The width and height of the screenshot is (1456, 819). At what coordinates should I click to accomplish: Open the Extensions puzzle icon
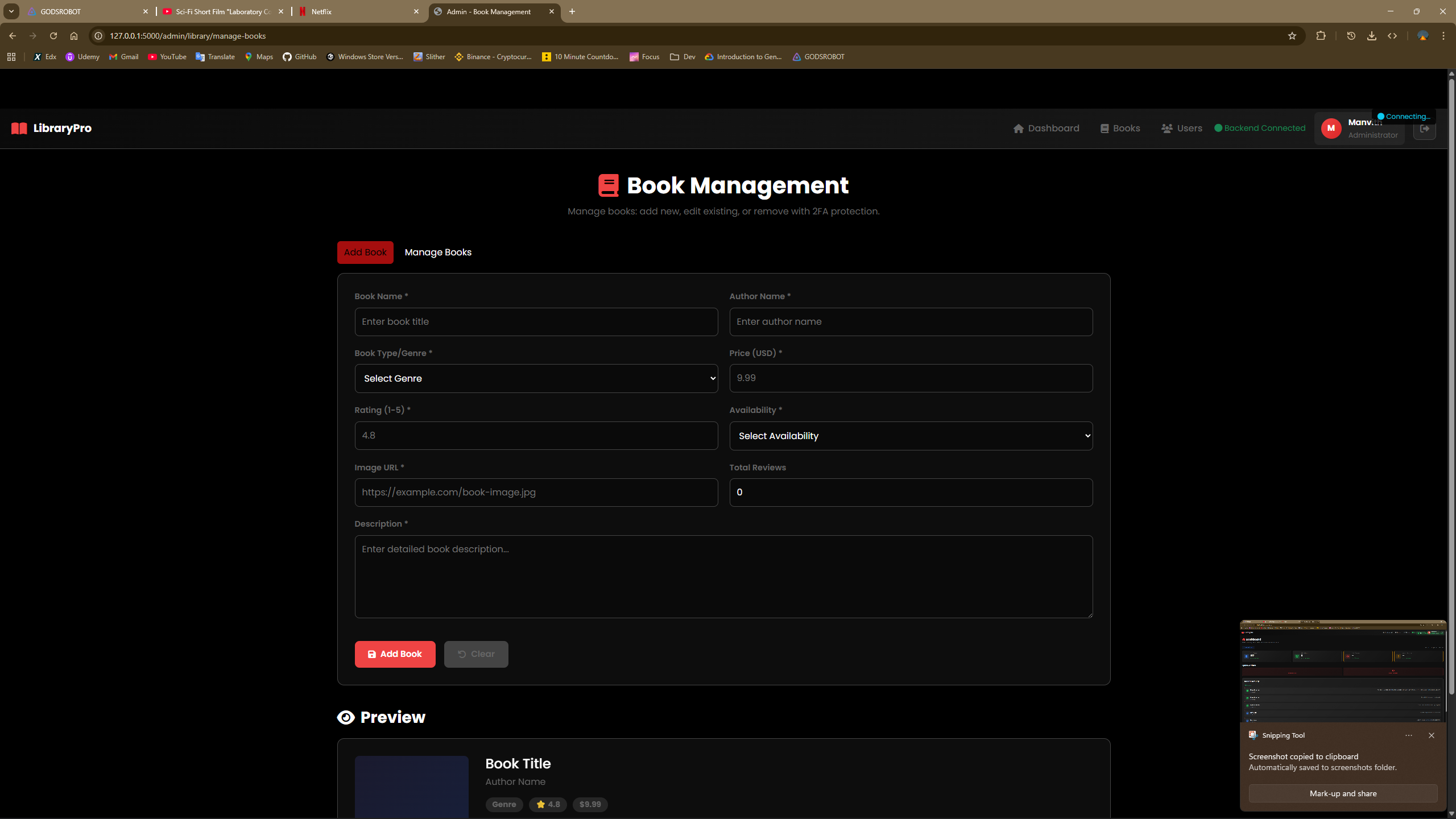[1321, 35]
